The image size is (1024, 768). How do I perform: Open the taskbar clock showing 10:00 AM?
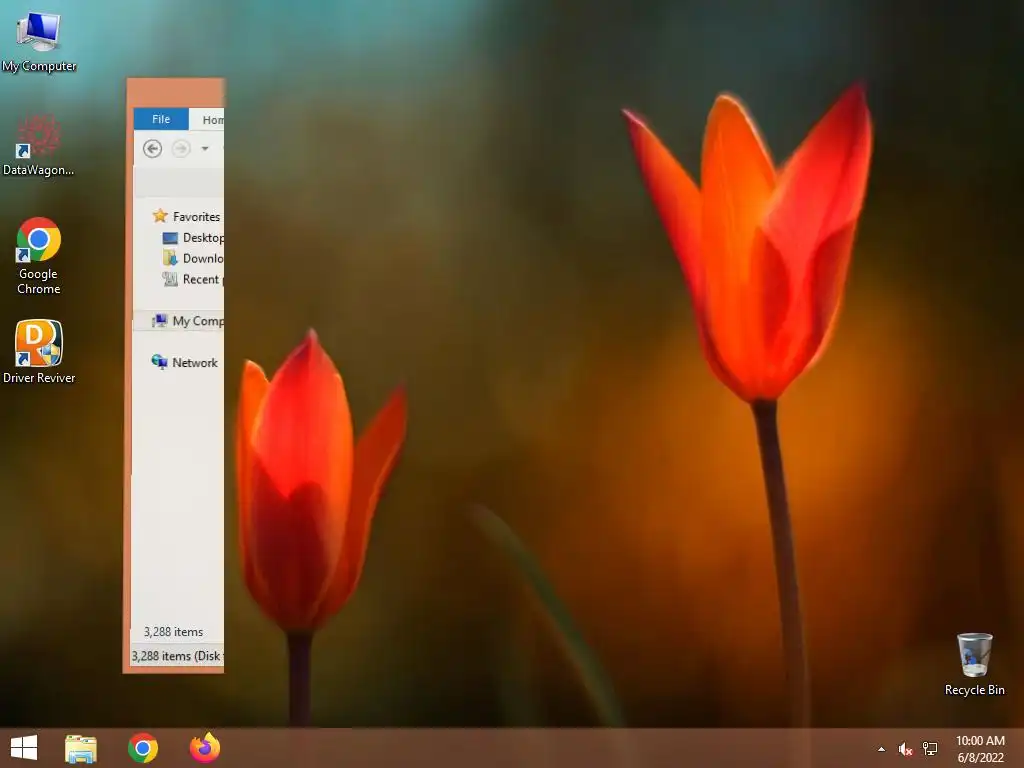(980, 748)
